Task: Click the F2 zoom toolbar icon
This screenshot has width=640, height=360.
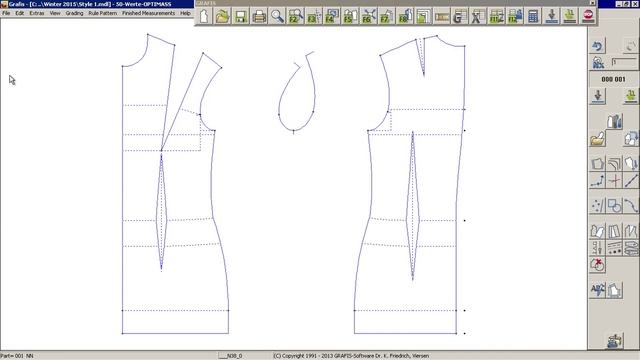Action: pos(296,16)
